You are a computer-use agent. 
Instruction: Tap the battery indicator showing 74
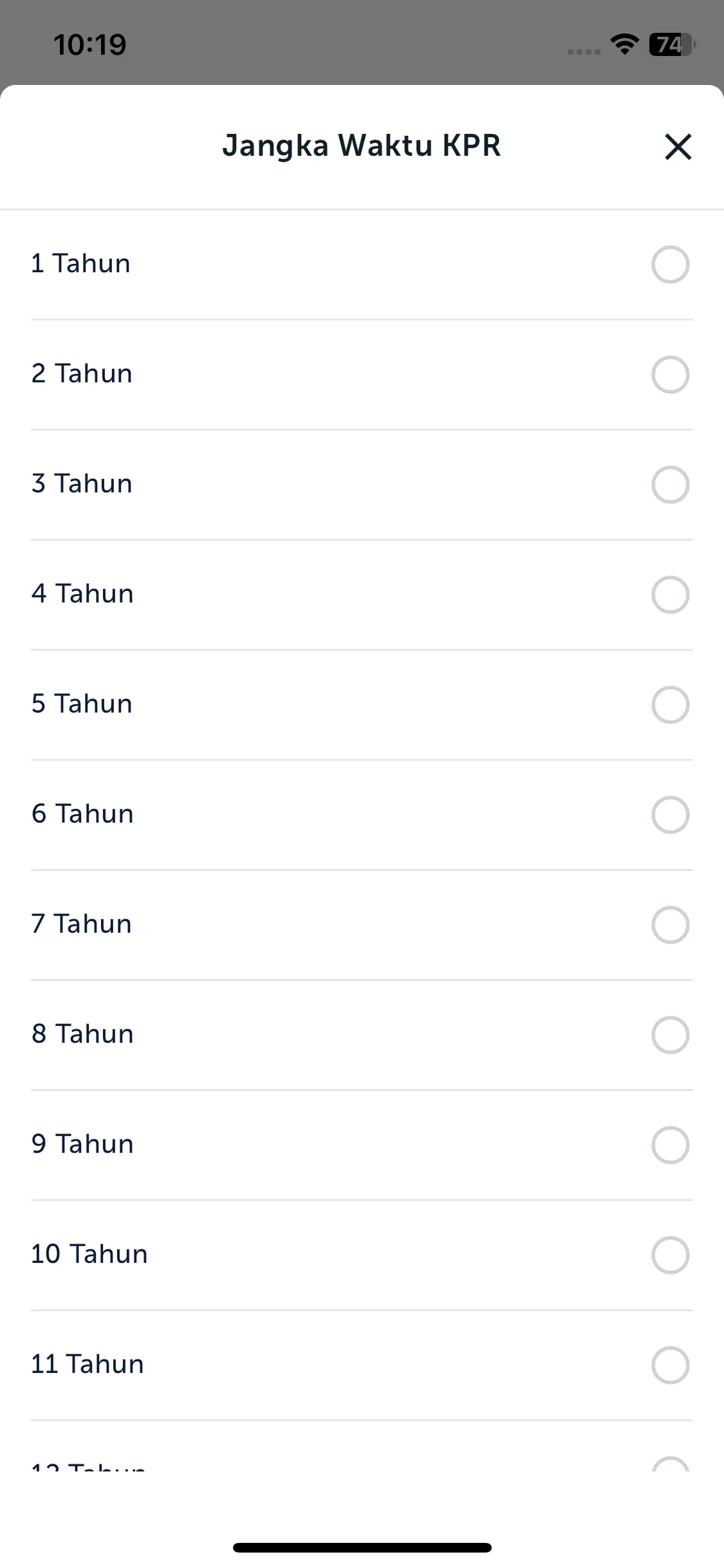click(672, 44)
